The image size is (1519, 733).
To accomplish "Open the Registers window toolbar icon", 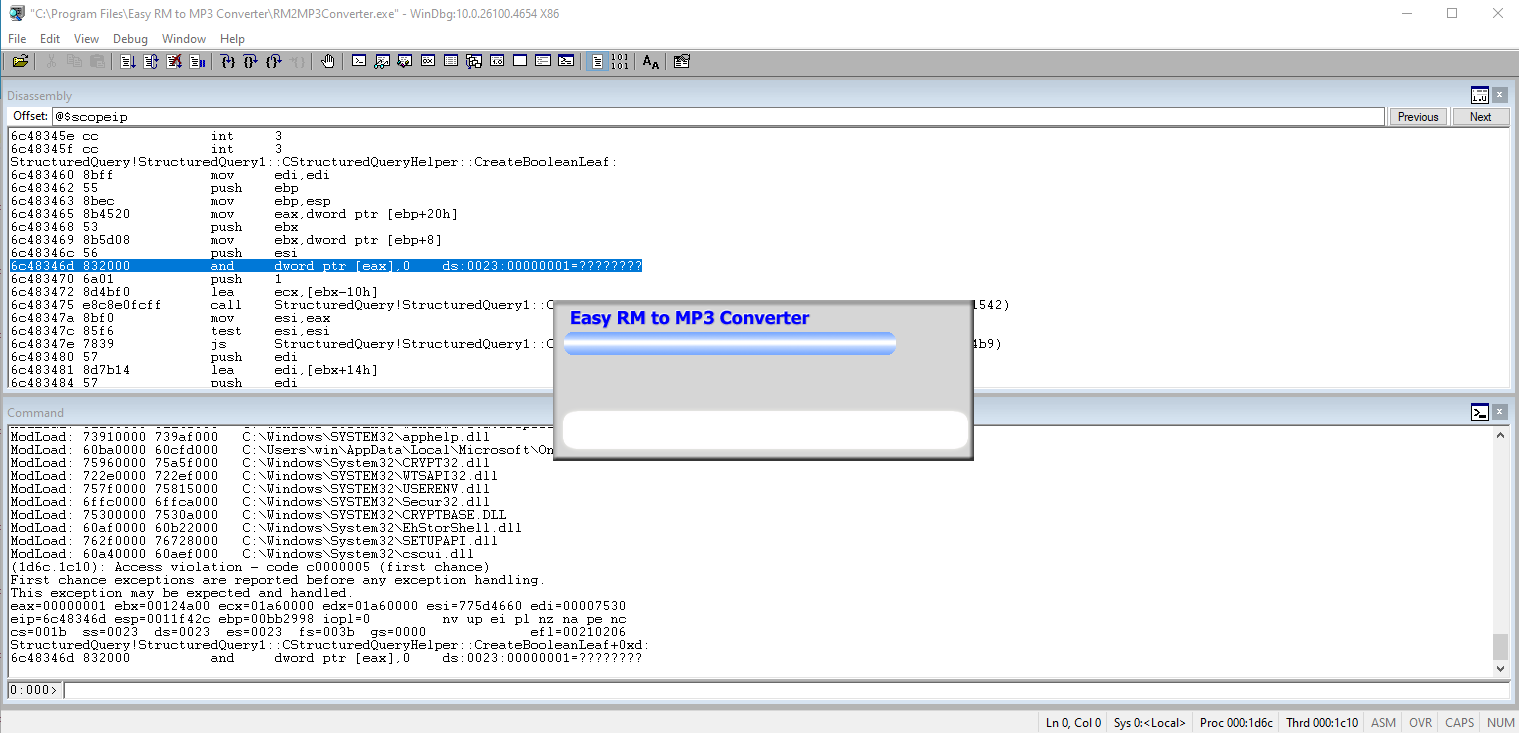I will point(428,62).
